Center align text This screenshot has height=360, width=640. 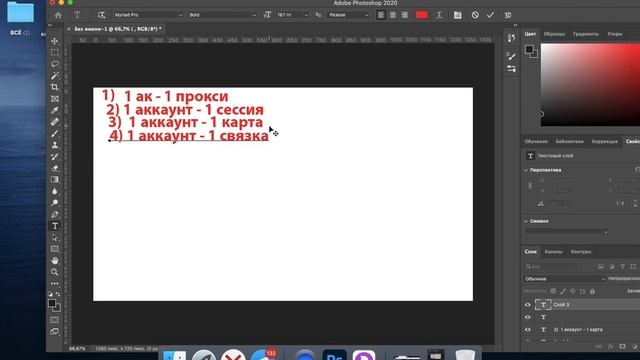(x=393, y=15)
